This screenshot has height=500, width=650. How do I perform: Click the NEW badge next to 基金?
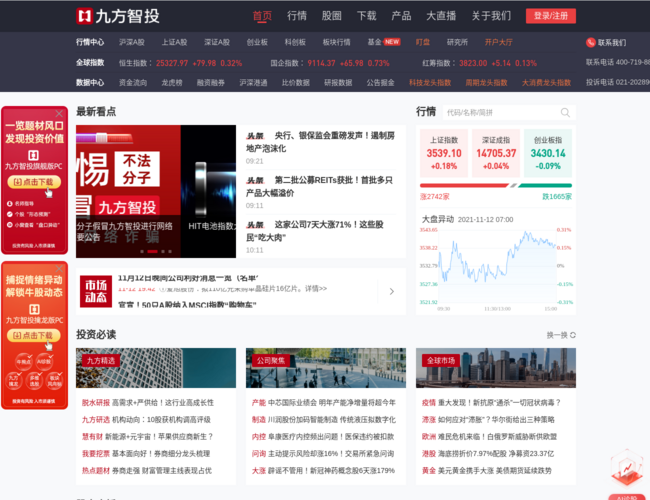[x=392, y=42]
